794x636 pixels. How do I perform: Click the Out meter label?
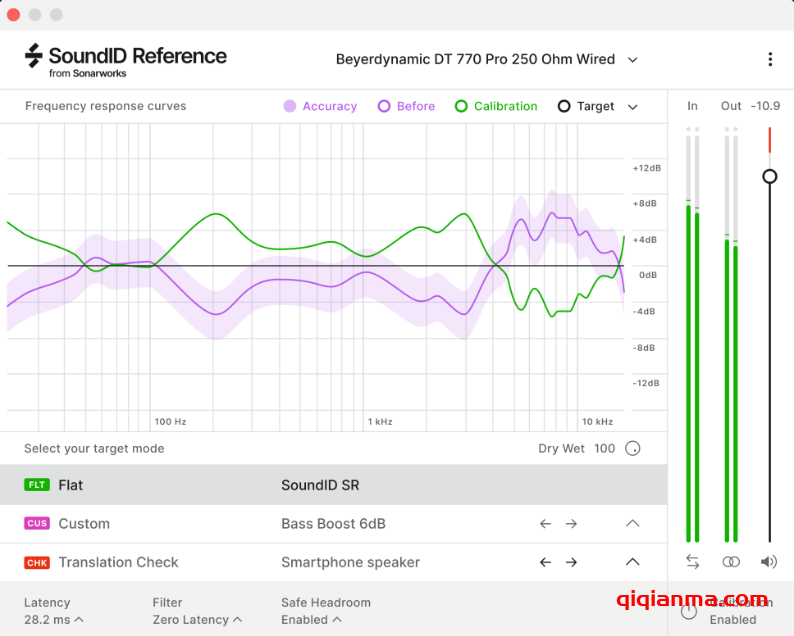[x=731, y=106]
